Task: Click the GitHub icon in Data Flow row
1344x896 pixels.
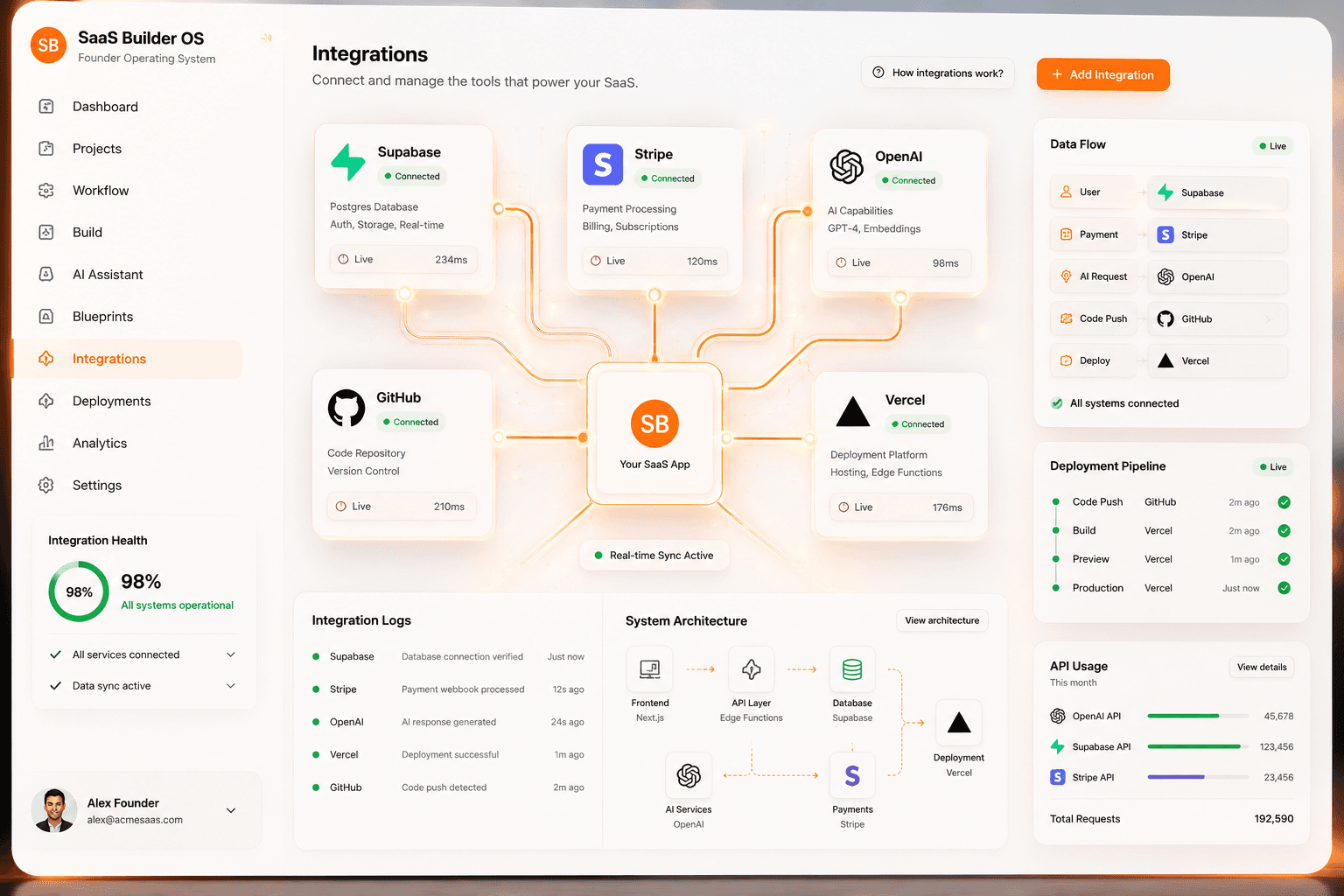Action: pyautogui.click(x=1165, y=318)
